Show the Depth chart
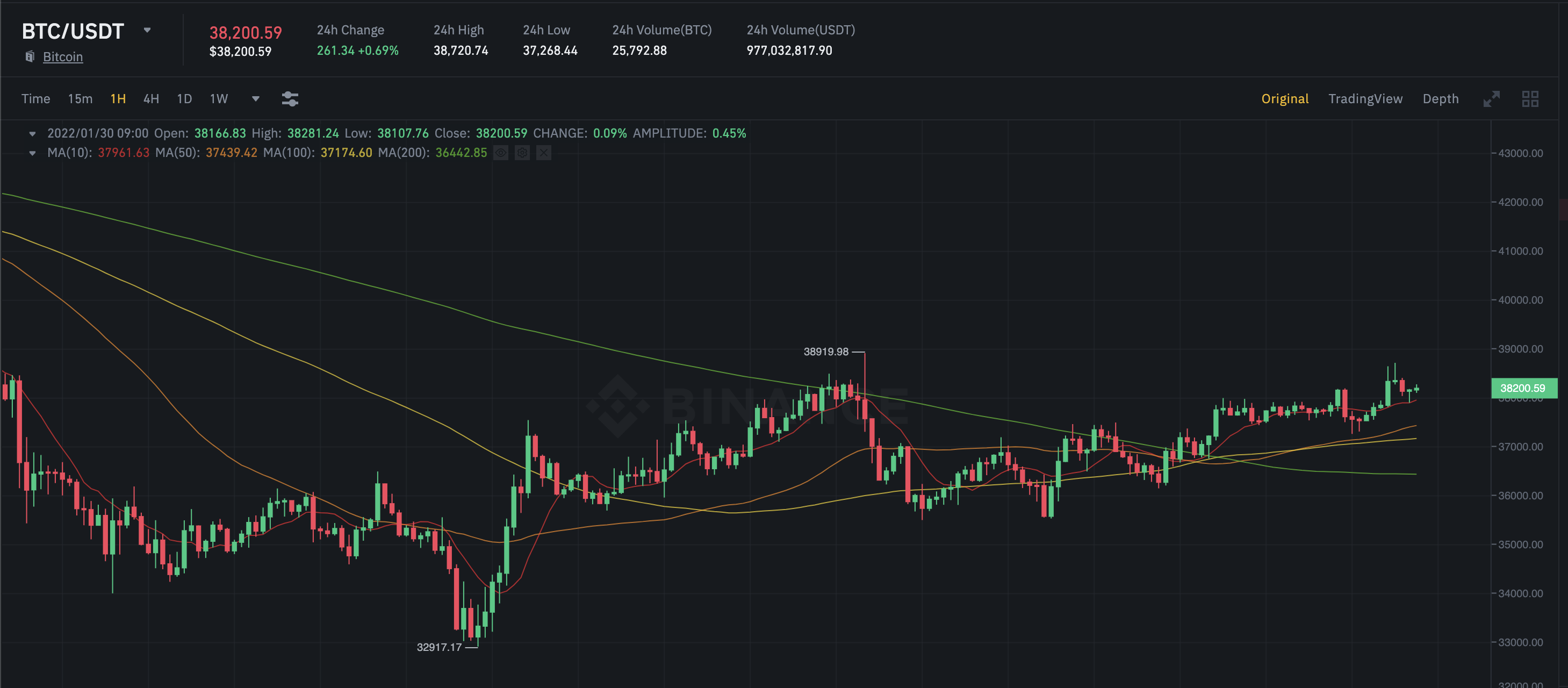 click(x=1440, y=99)
